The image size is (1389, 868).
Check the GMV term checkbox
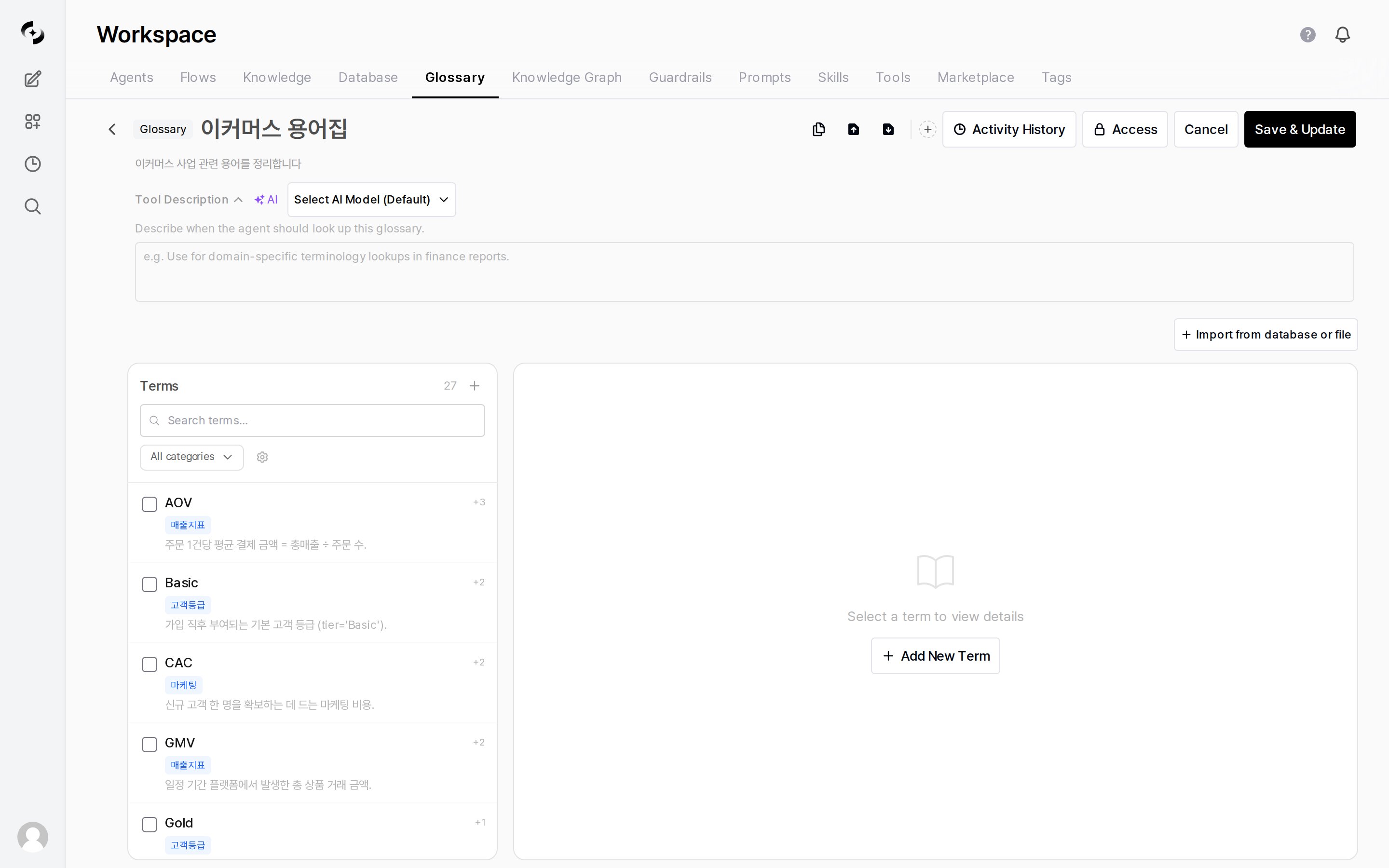point(149,745)
